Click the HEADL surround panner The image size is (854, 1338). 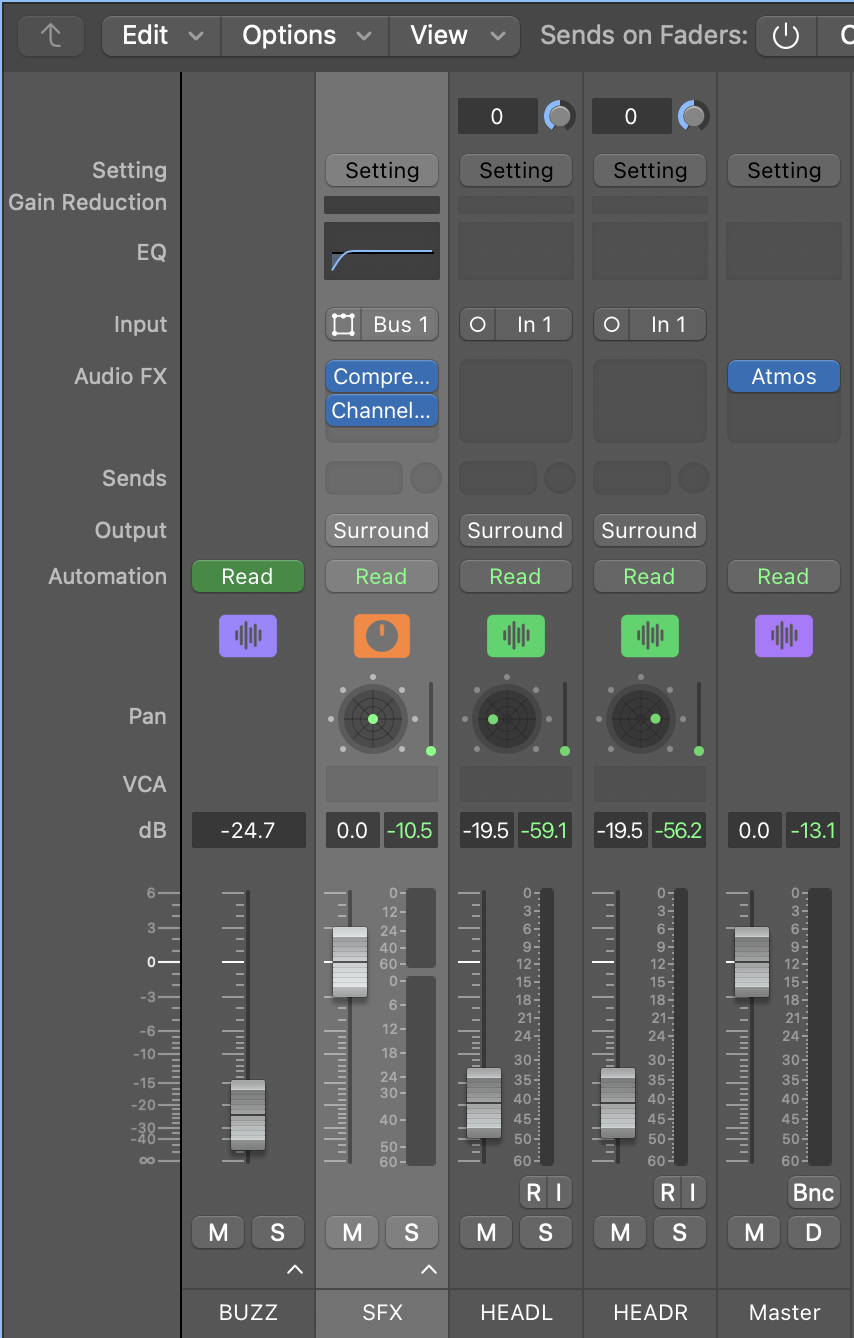[506, 719]
